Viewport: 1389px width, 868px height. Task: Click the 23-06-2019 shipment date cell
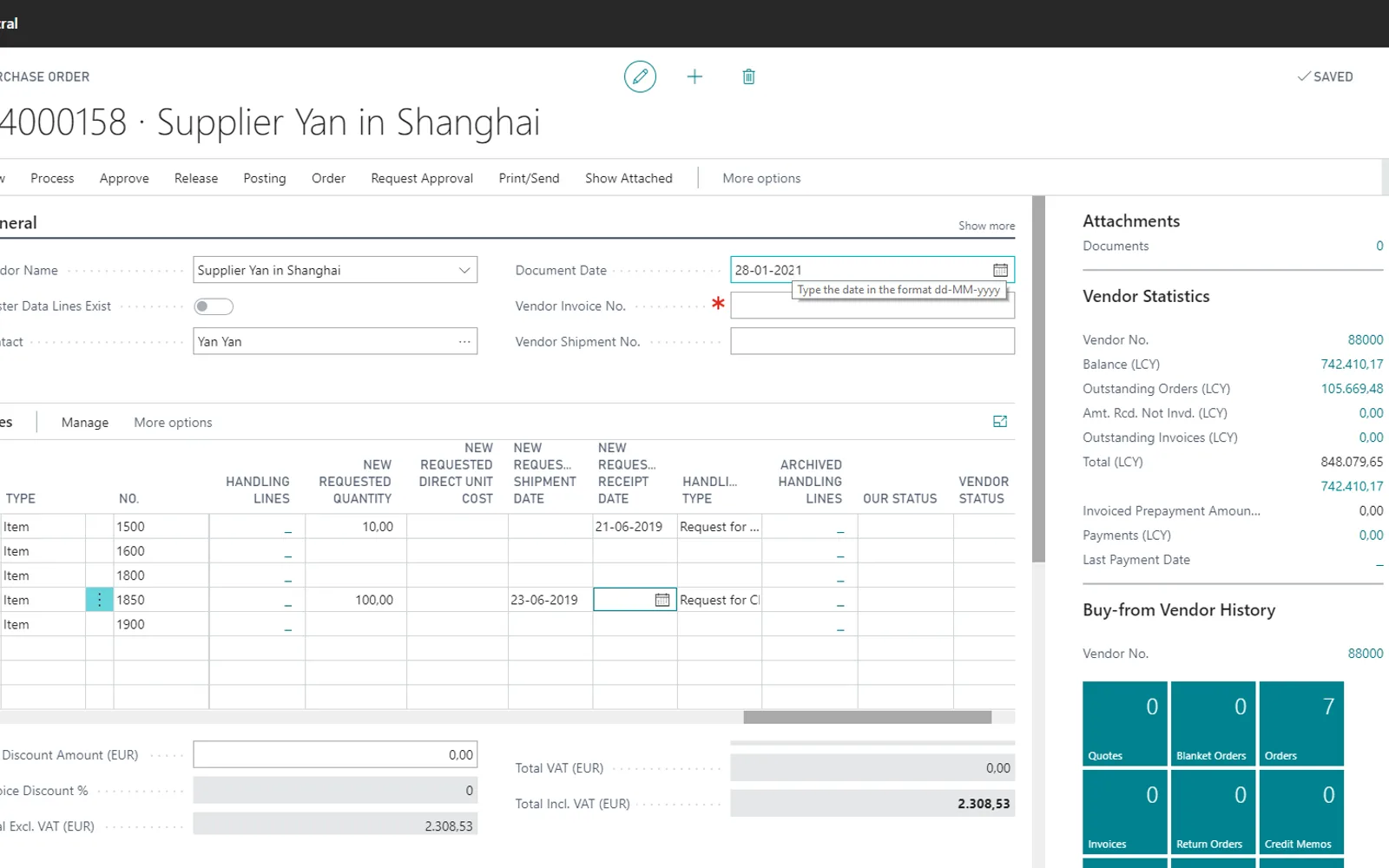(x=550, y=600)
